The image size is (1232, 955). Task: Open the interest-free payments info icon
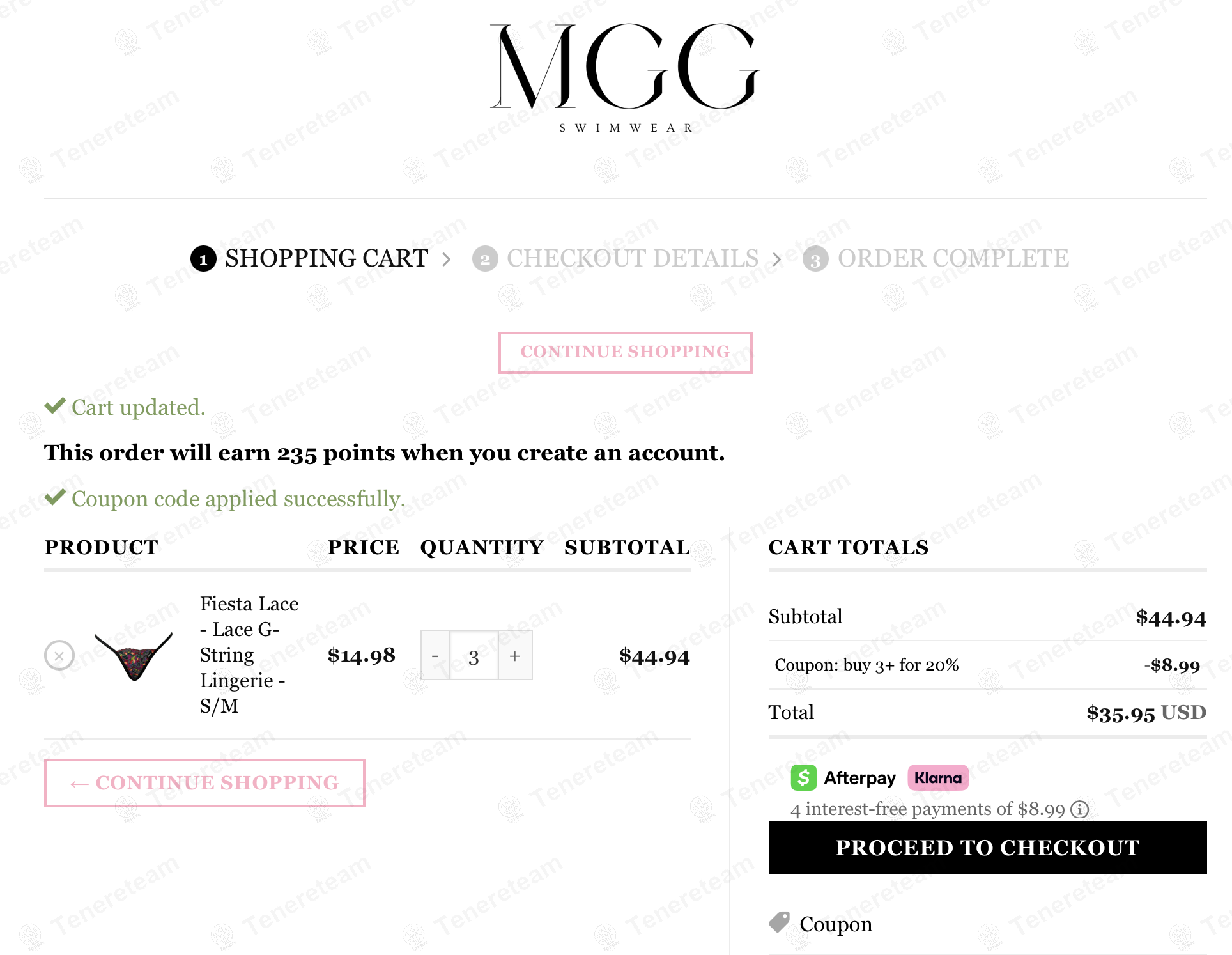point(1080,809)
